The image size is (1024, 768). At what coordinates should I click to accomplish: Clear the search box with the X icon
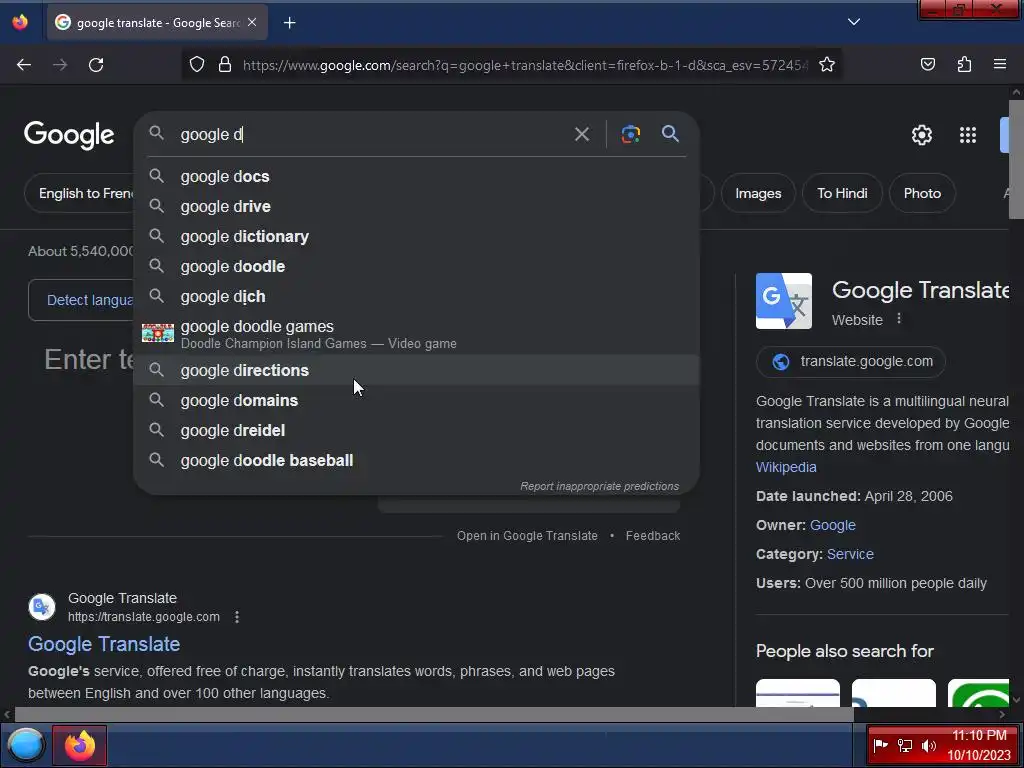[x=581, y=135]
